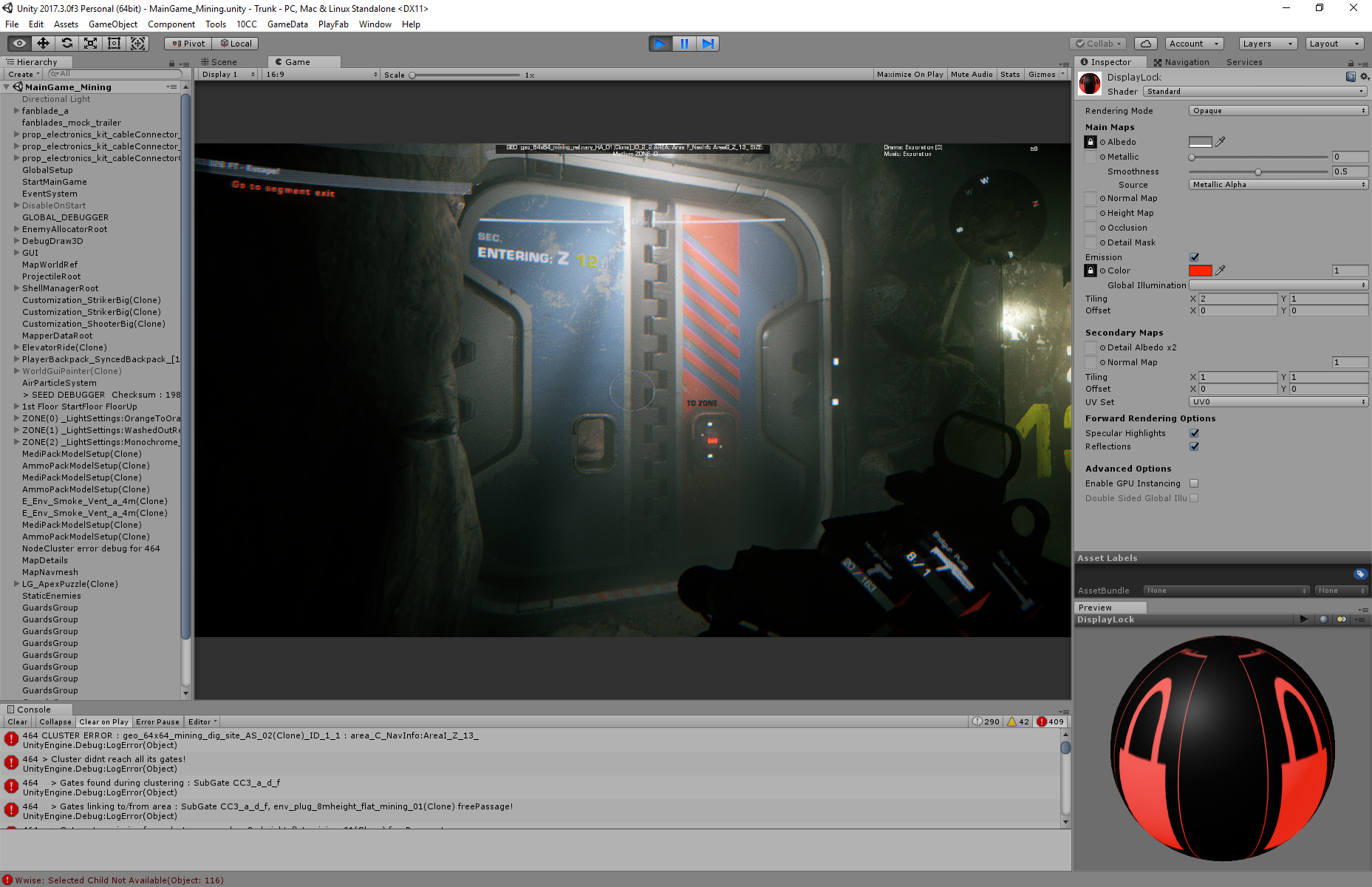Screen dimensions: 1372x887
Task: Select the Move tool in toolbar
Action: [43, 44]
